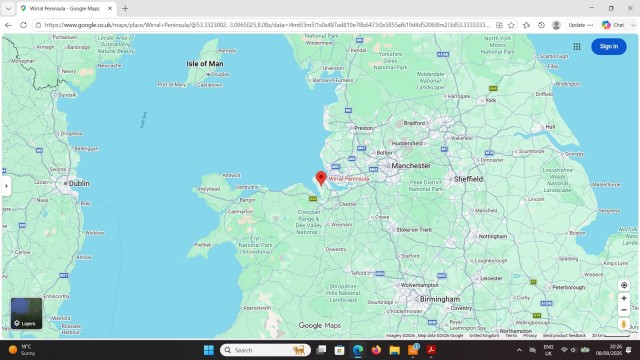Viewport: 640px width, 360px height.
Task: Click the Dublin city label
Action: (x=79, y=183)
